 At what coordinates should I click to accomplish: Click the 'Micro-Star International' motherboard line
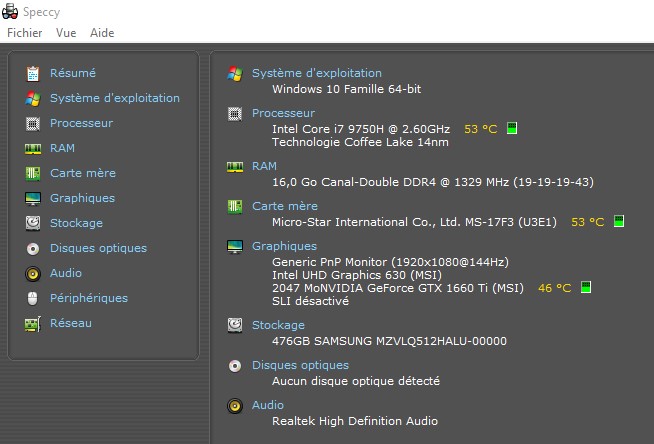click(414, 222)
